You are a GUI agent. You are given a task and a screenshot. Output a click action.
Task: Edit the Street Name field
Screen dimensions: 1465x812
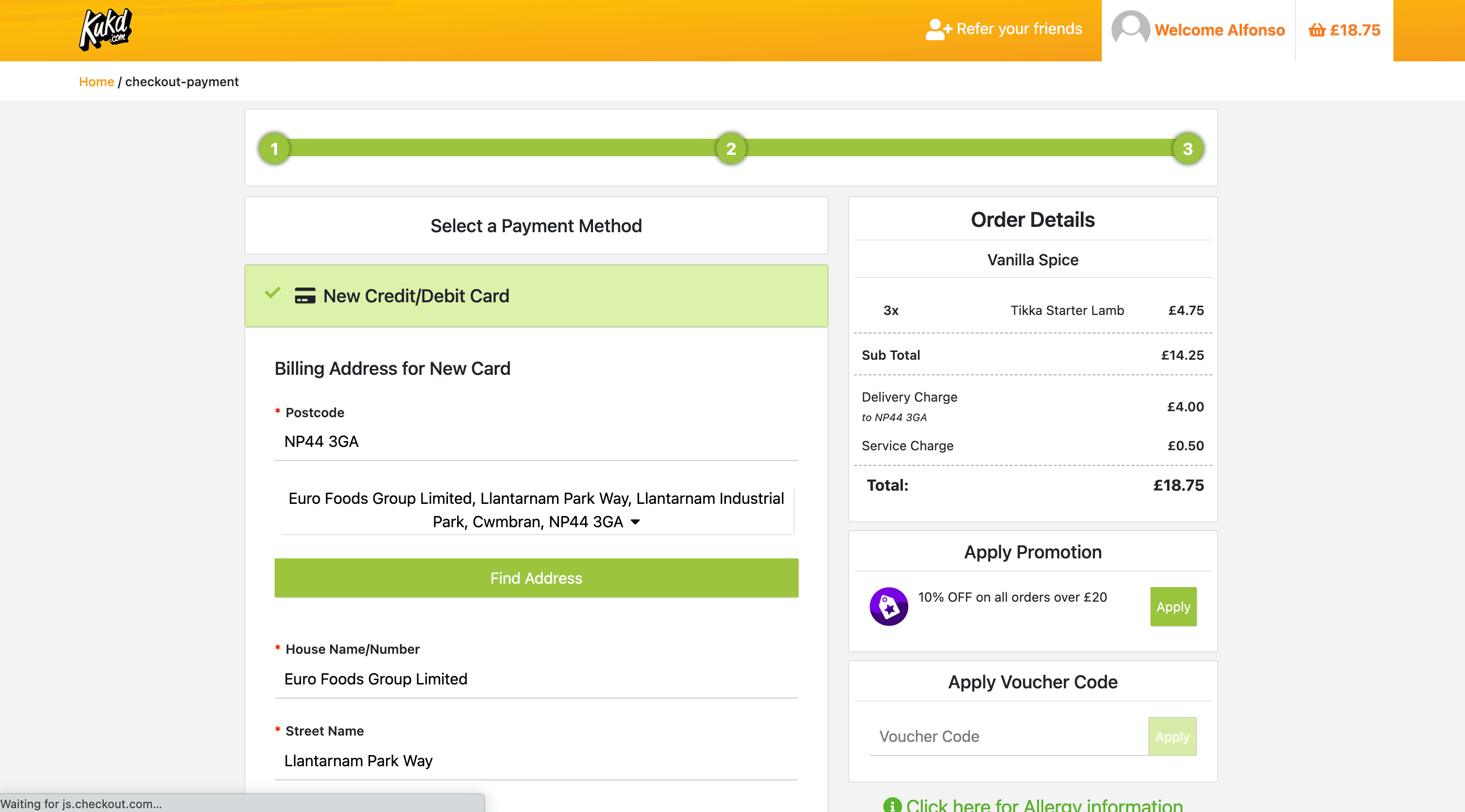(x=536, y=761)
